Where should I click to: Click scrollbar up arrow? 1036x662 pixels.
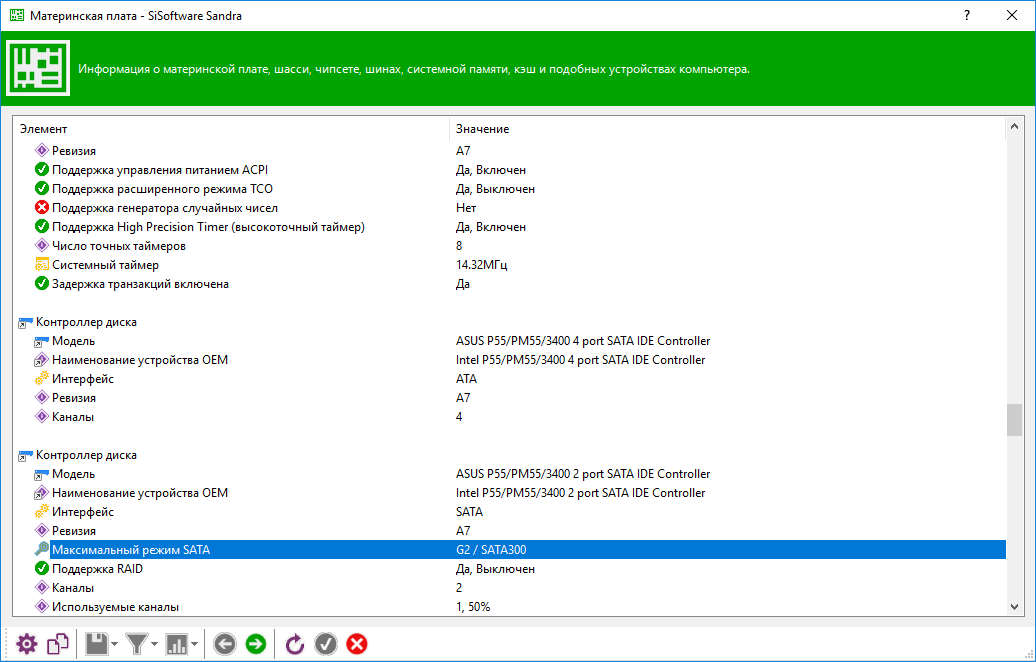point(1014,126)
